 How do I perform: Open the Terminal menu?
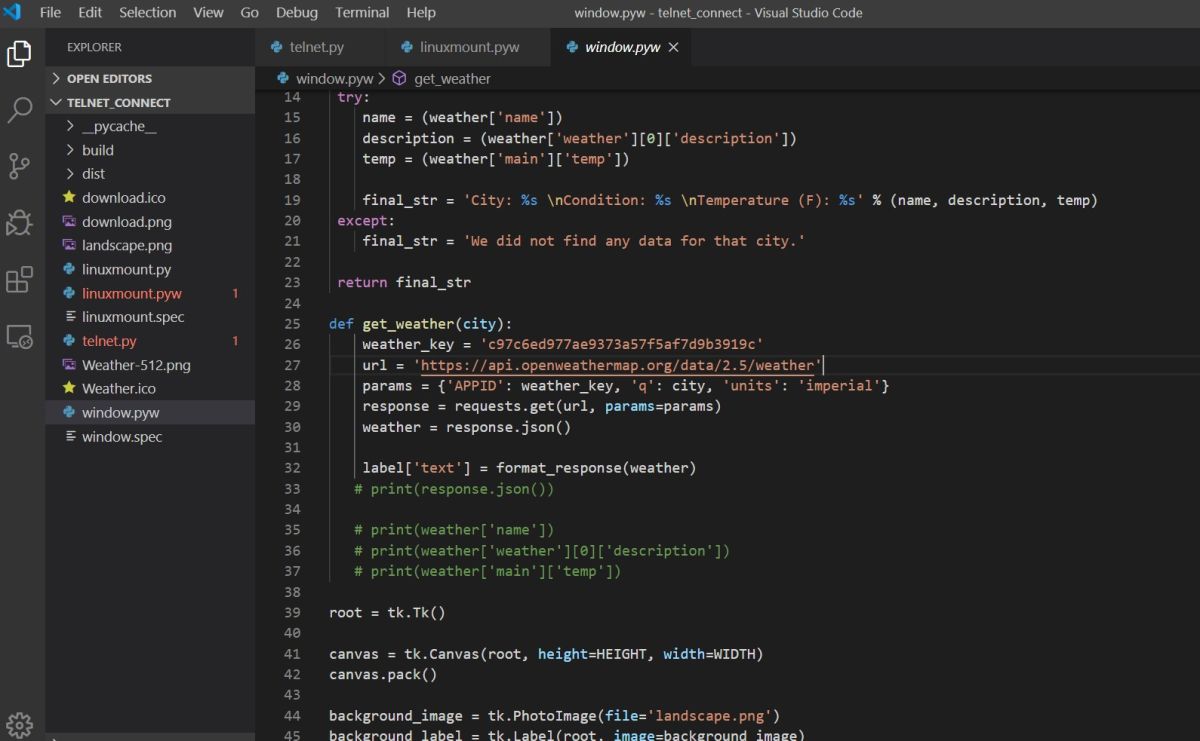point(362,13)
